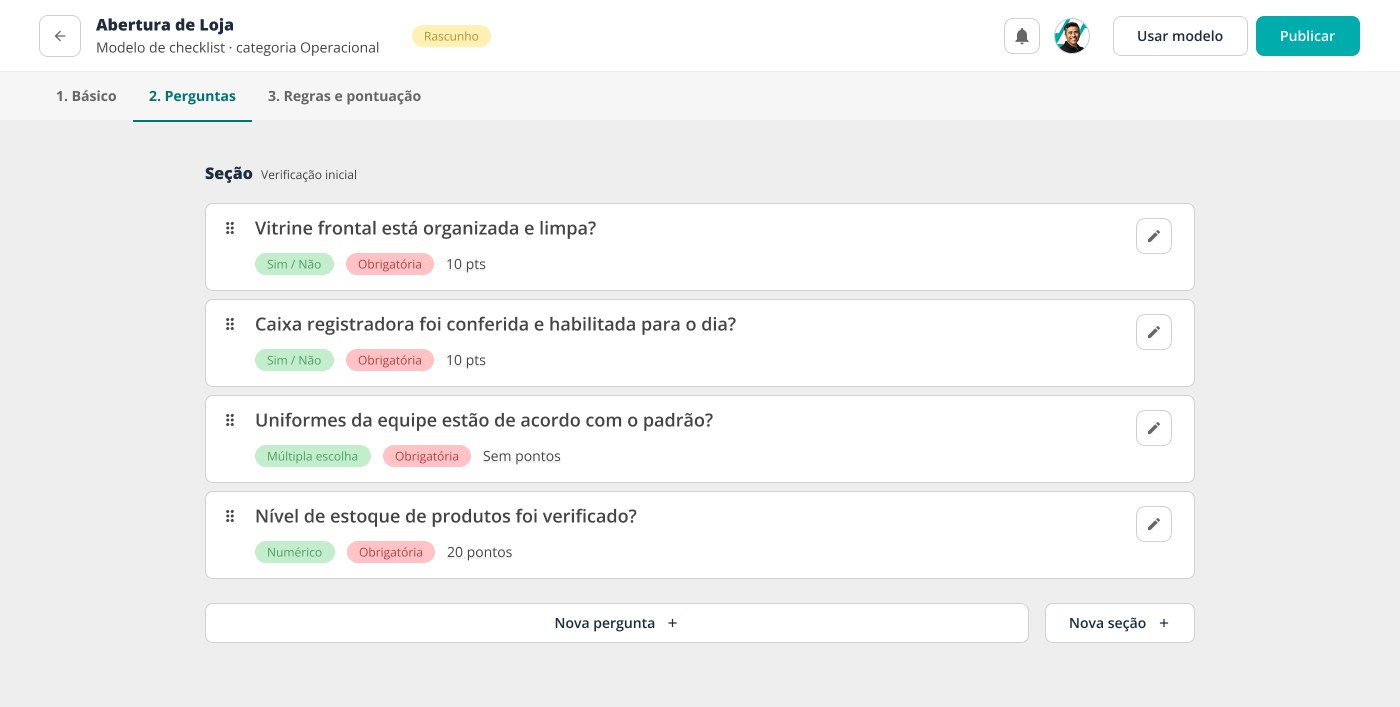Click the Modelo de checklist subtitle
The image size is (1400, 707).
(x=238, y=47)
